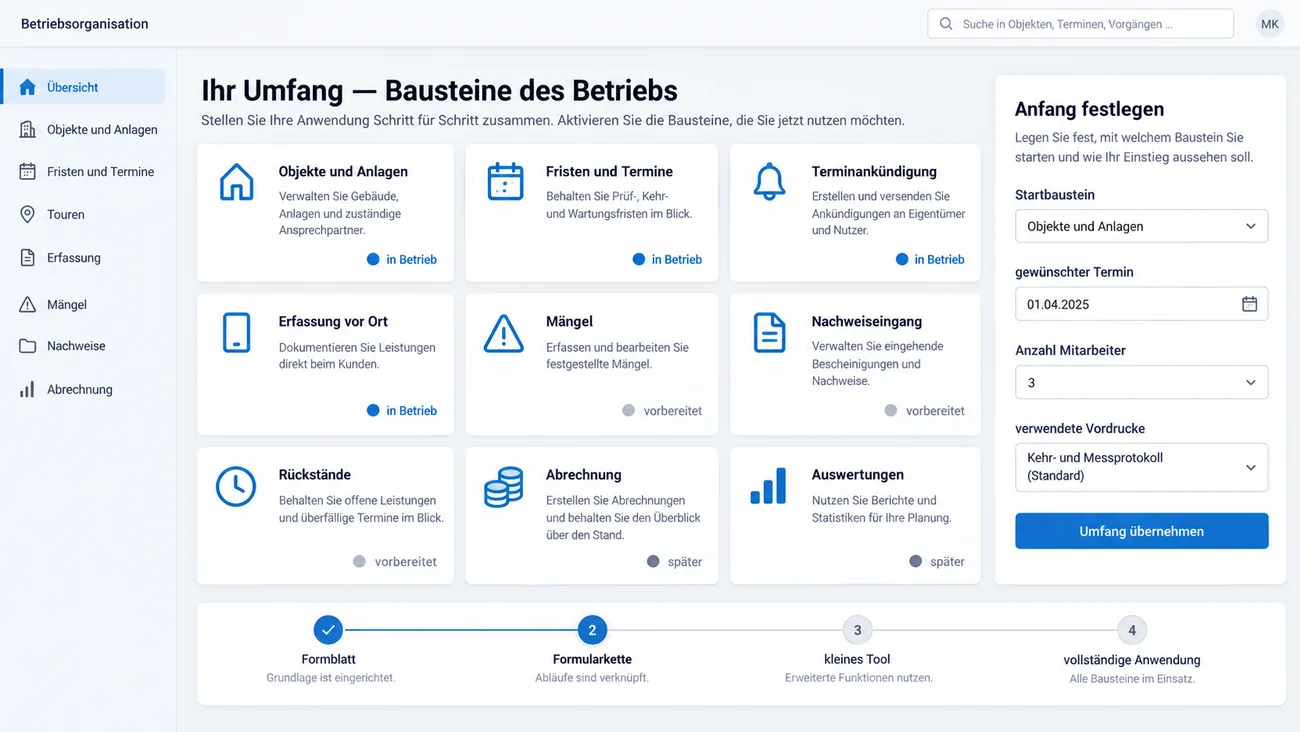Click the folder icon beside Nachweise

[x=28, y=346]
